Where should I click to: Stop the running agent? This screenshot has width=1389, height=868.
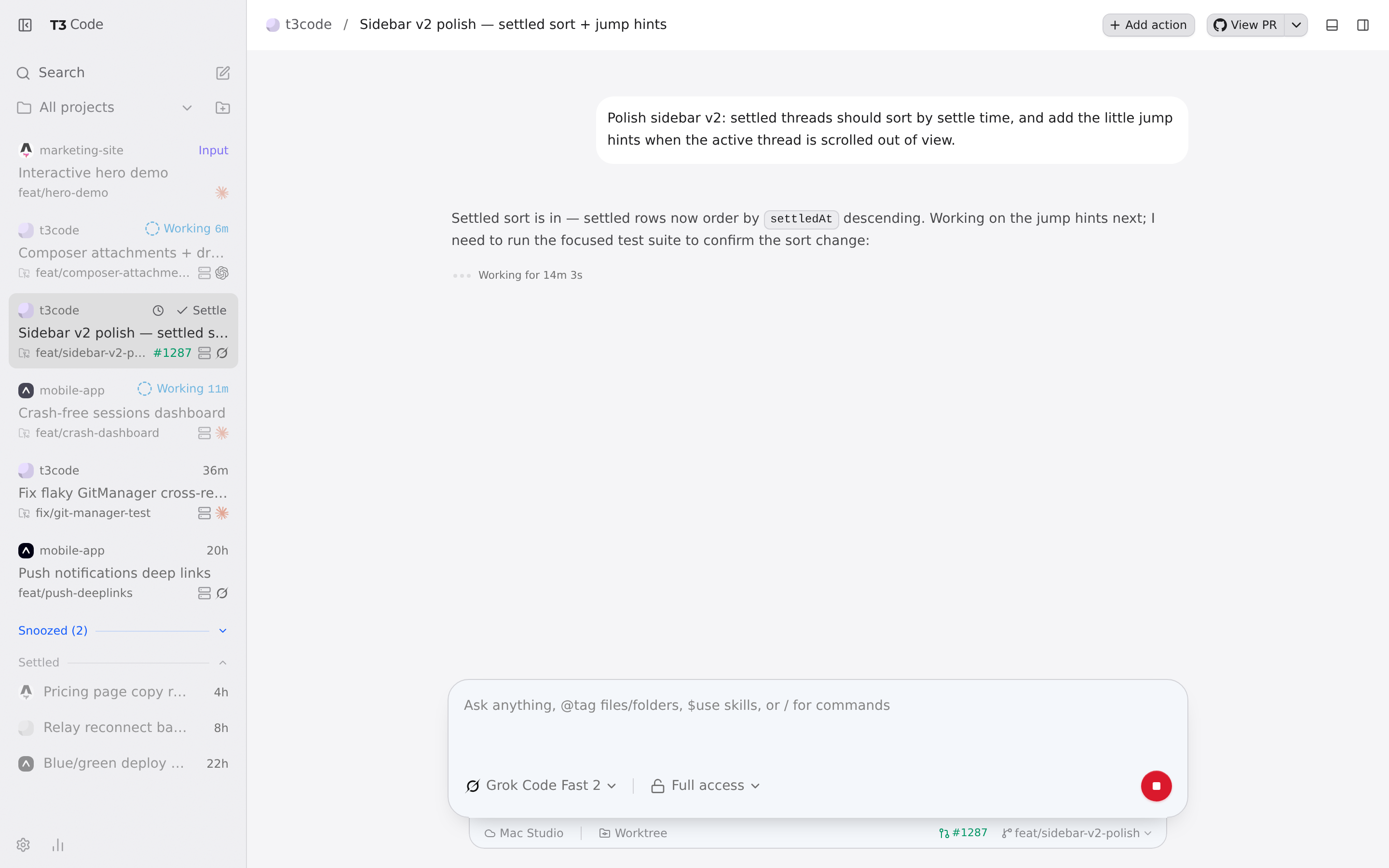(1156, 786)
